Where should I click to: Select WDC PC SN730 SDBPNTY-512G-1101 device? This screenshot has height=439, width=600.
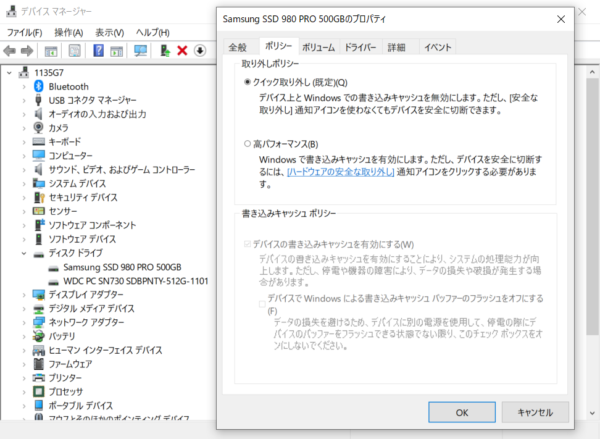[135, 281]
